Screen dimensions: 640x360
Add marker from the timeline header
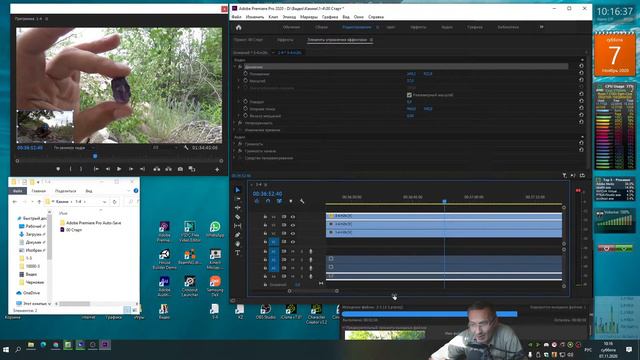(x=291, y=201)
